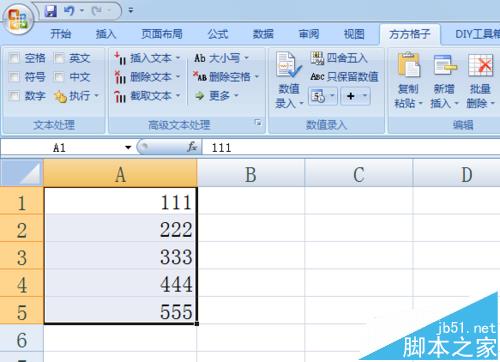The width and height of the screenshot is (500, 362).
Task: Click cell containing 555
Action: click(x=120, y=311)
